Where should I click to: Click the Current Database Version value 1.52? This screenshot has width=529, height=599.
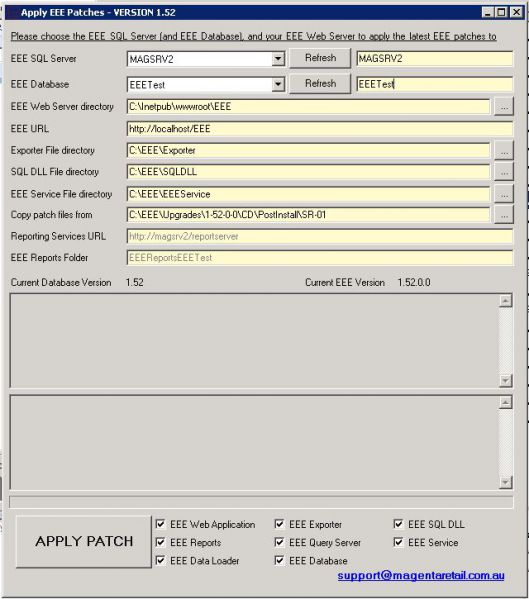(134, 283)
